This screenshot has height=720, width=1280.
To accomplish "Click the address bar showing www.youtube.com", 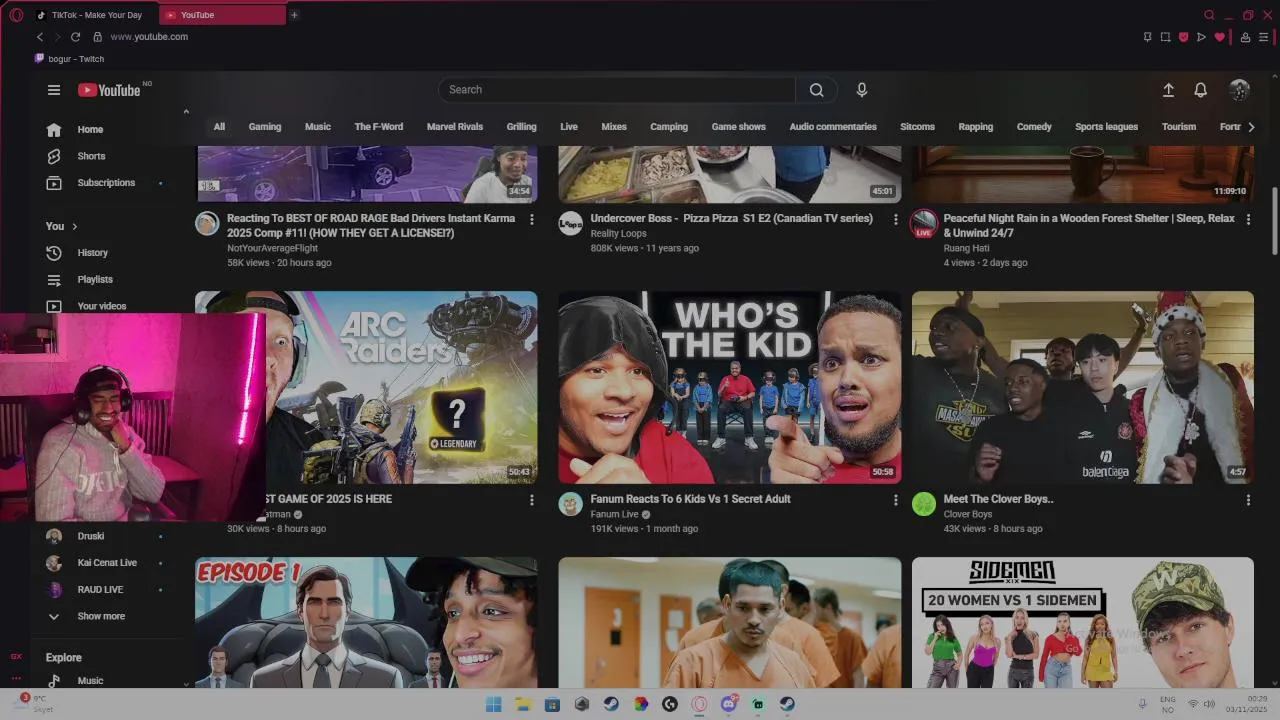I will pyautogui.click(x=149, y=37).
